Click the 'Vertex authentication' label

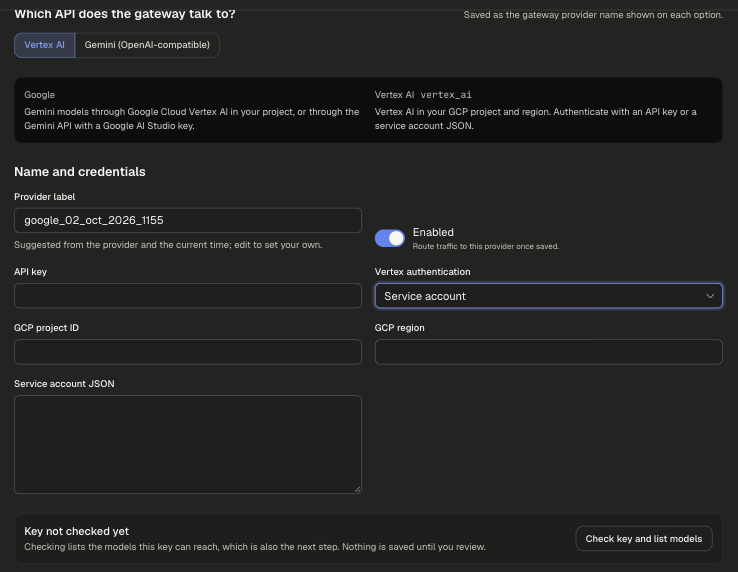click(422, 272)
